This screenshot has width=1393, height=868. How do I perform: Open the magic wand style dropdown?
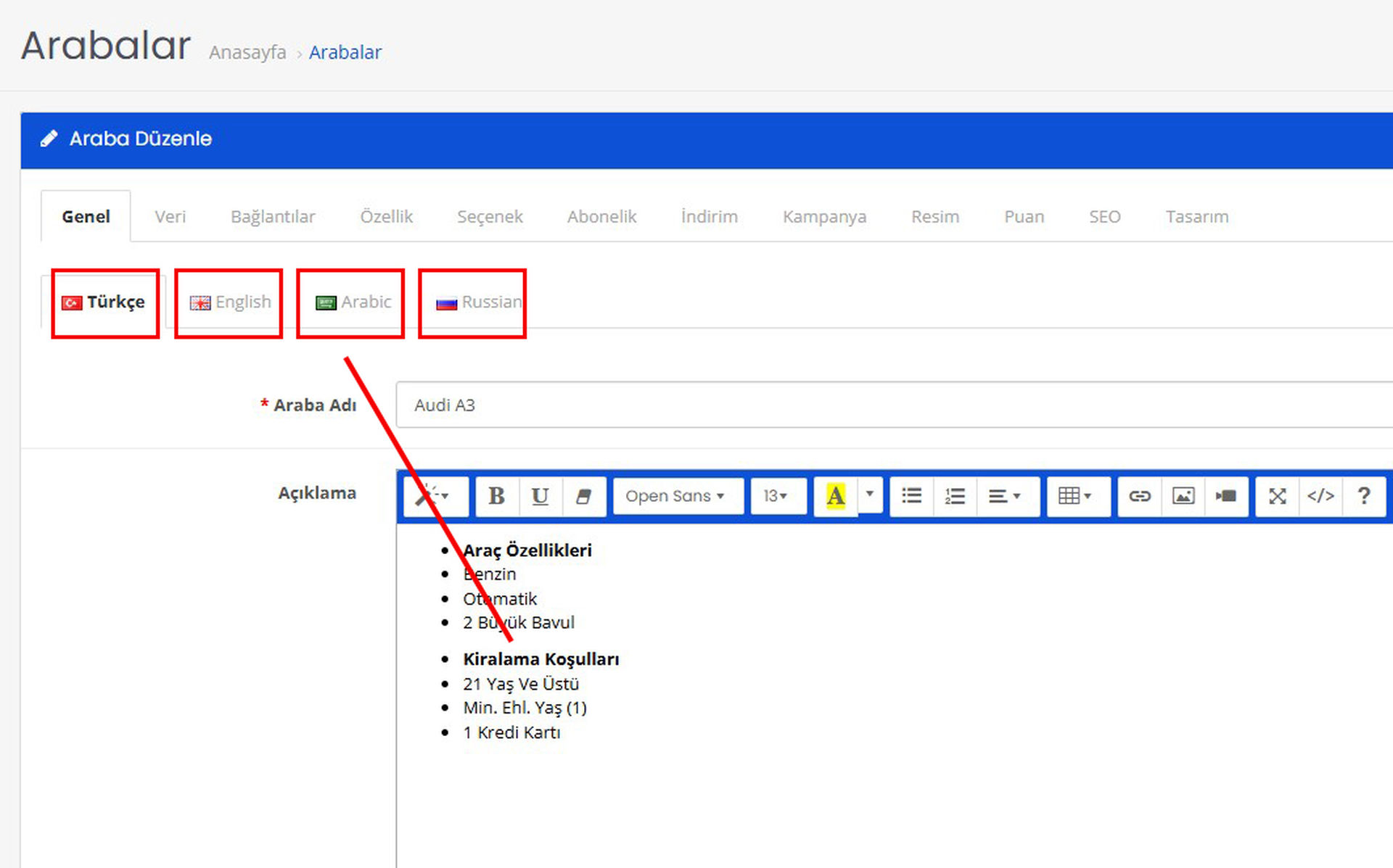click(x=434, y=496)
